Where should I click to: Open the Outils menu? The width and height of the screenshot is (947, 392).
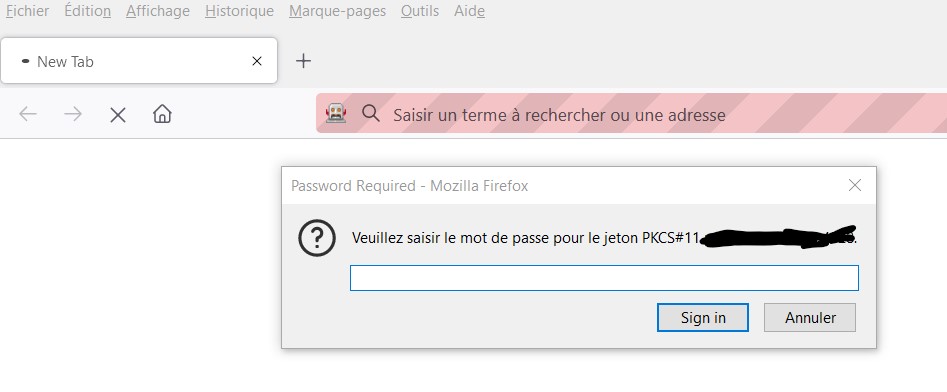420,11
